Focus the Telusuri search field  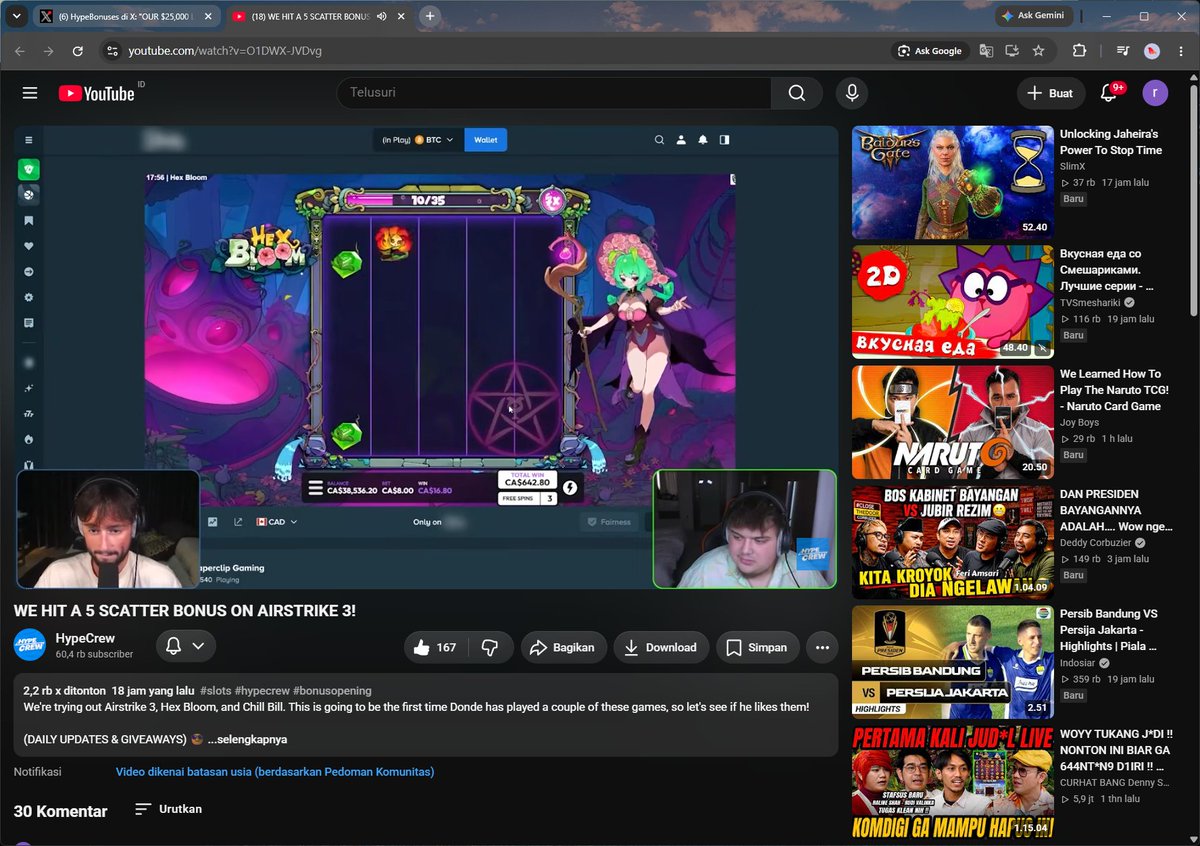(554, 93)
